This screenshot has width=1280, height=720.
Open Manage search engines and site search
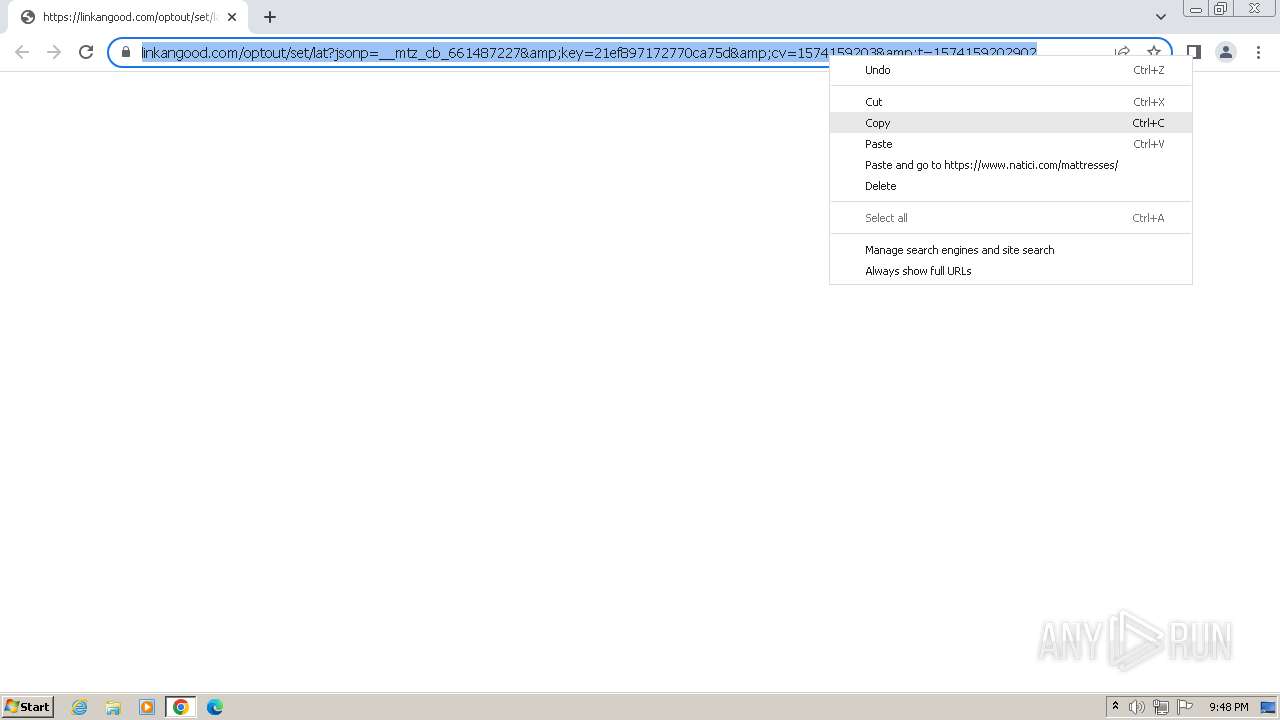[x=1011, y=250]
